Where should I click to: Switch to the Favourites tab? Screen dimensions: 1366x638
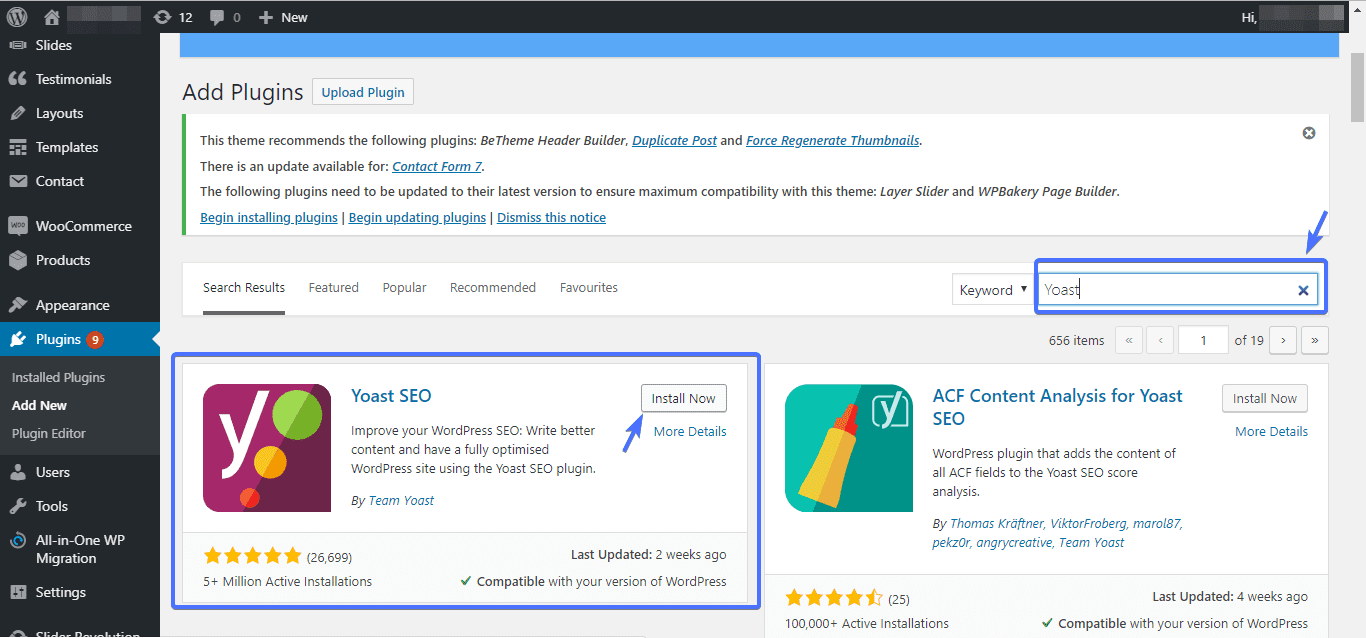point(589,288)
